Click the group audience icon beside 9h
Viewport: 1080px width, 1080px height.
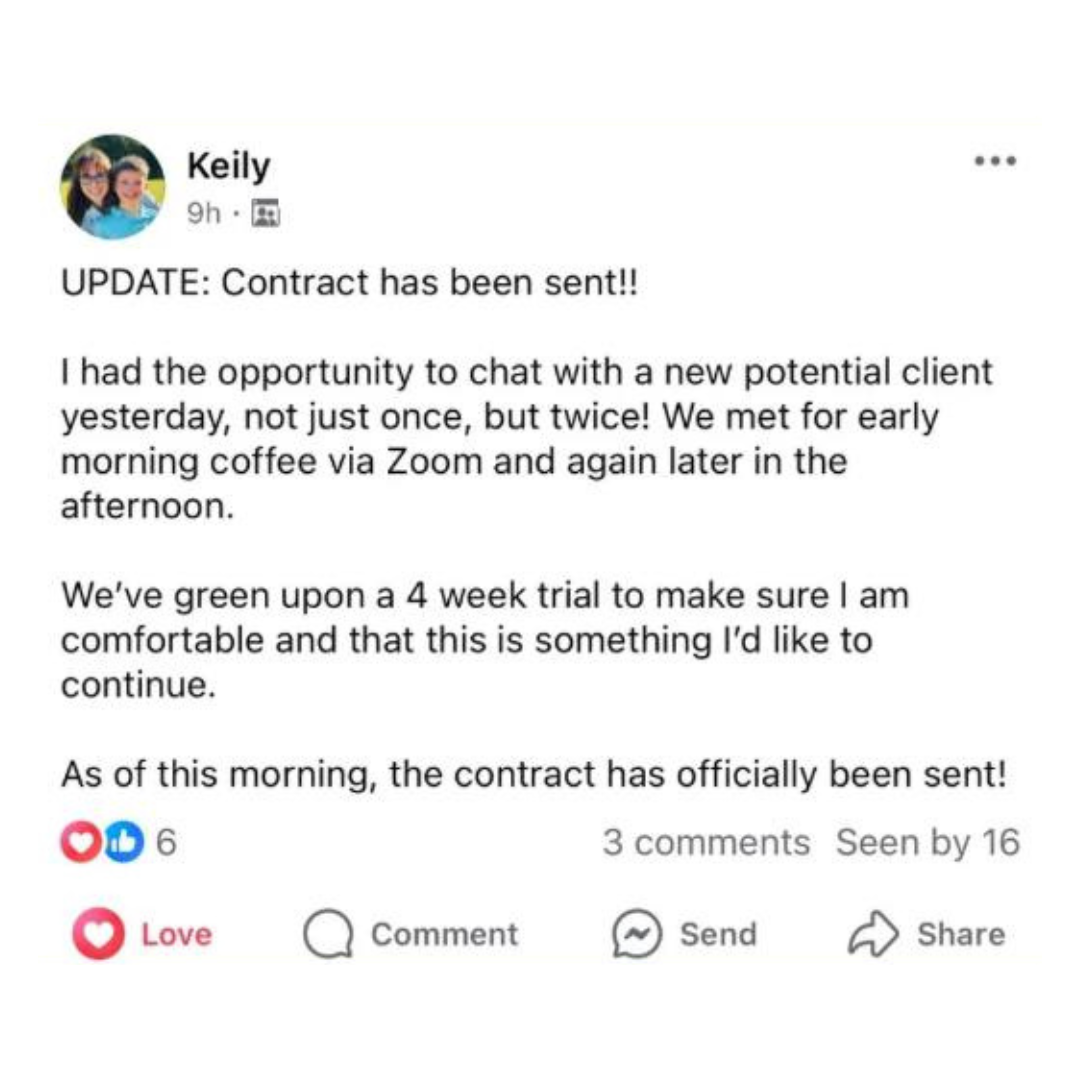click(266, 213)
